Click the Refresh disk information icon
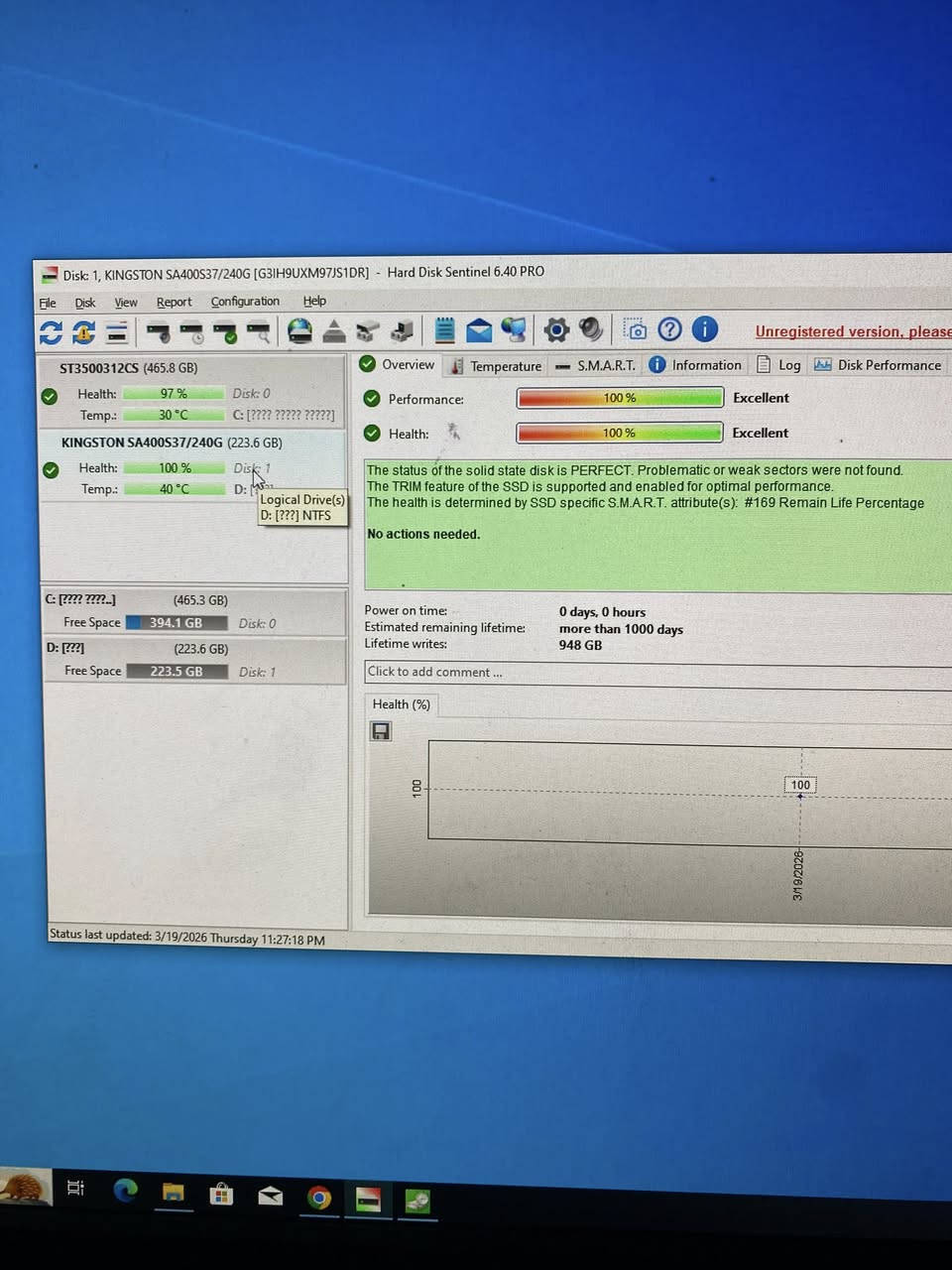 tap(50, 331)
